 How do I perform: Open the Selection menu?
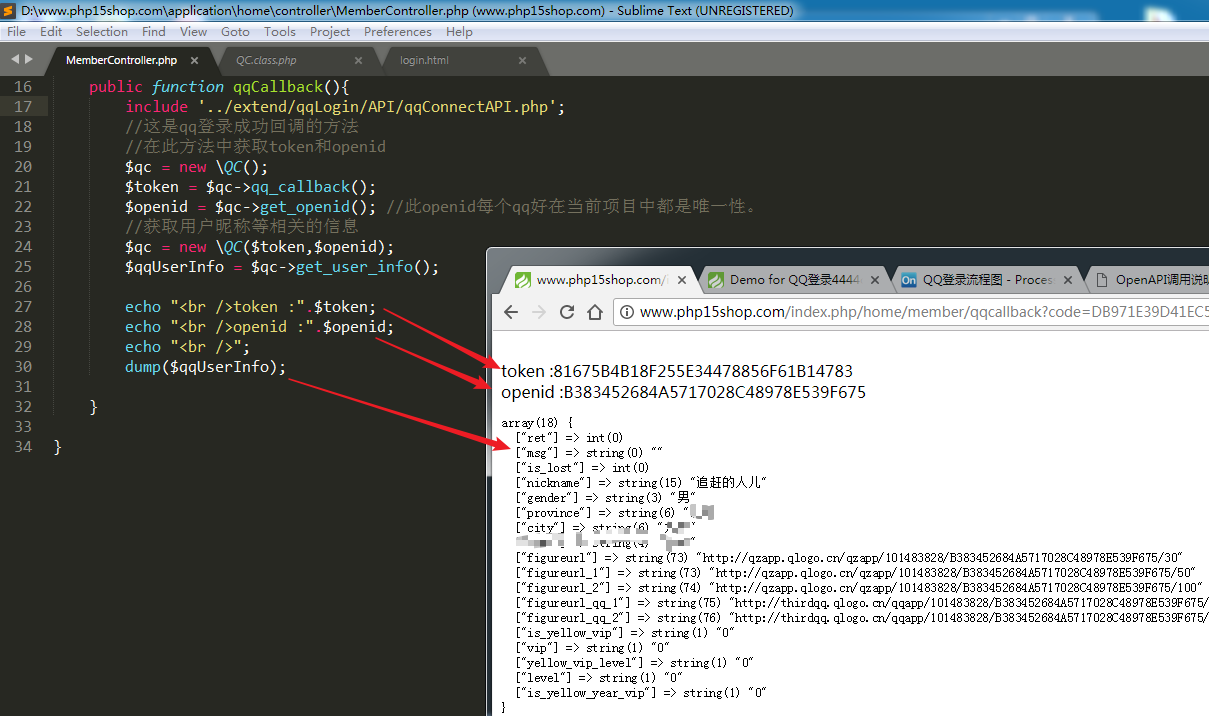(x=101, y=32)
